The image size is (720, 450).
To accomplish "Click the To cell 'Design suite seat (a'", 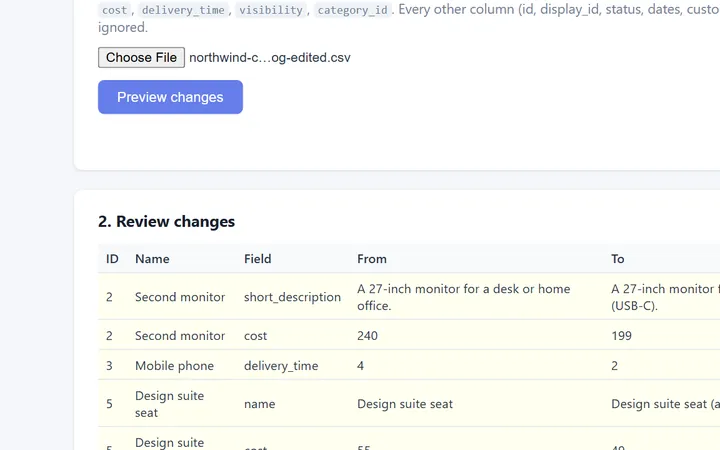I will (x=665, y=404).
